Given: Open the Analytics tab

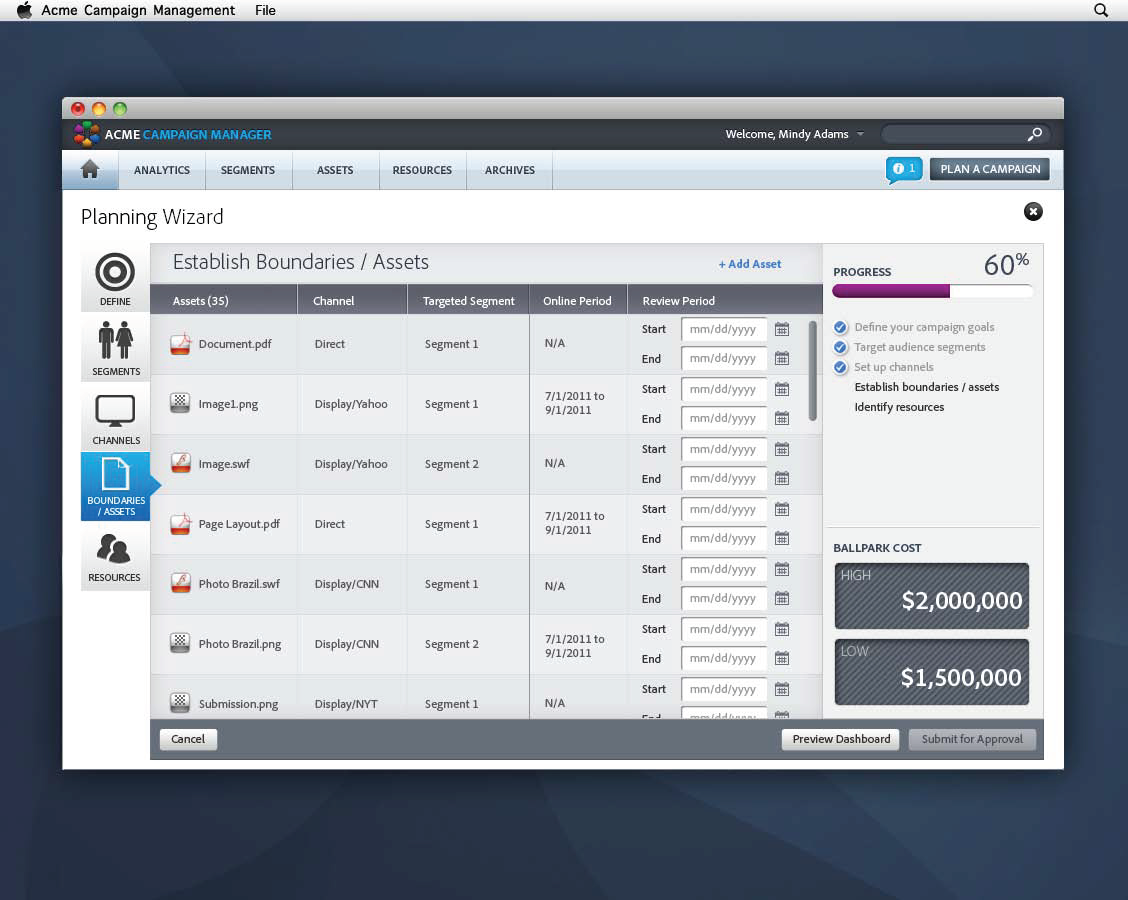Looking at the screenshot, I should click(162, 171).
